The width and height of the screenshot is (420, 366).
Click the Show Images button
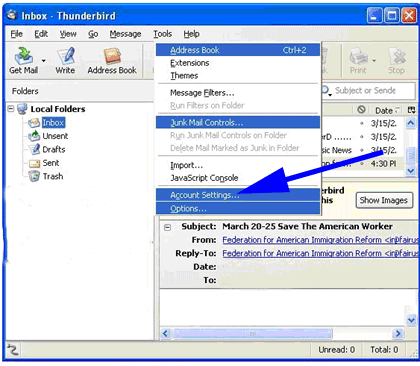383,200
